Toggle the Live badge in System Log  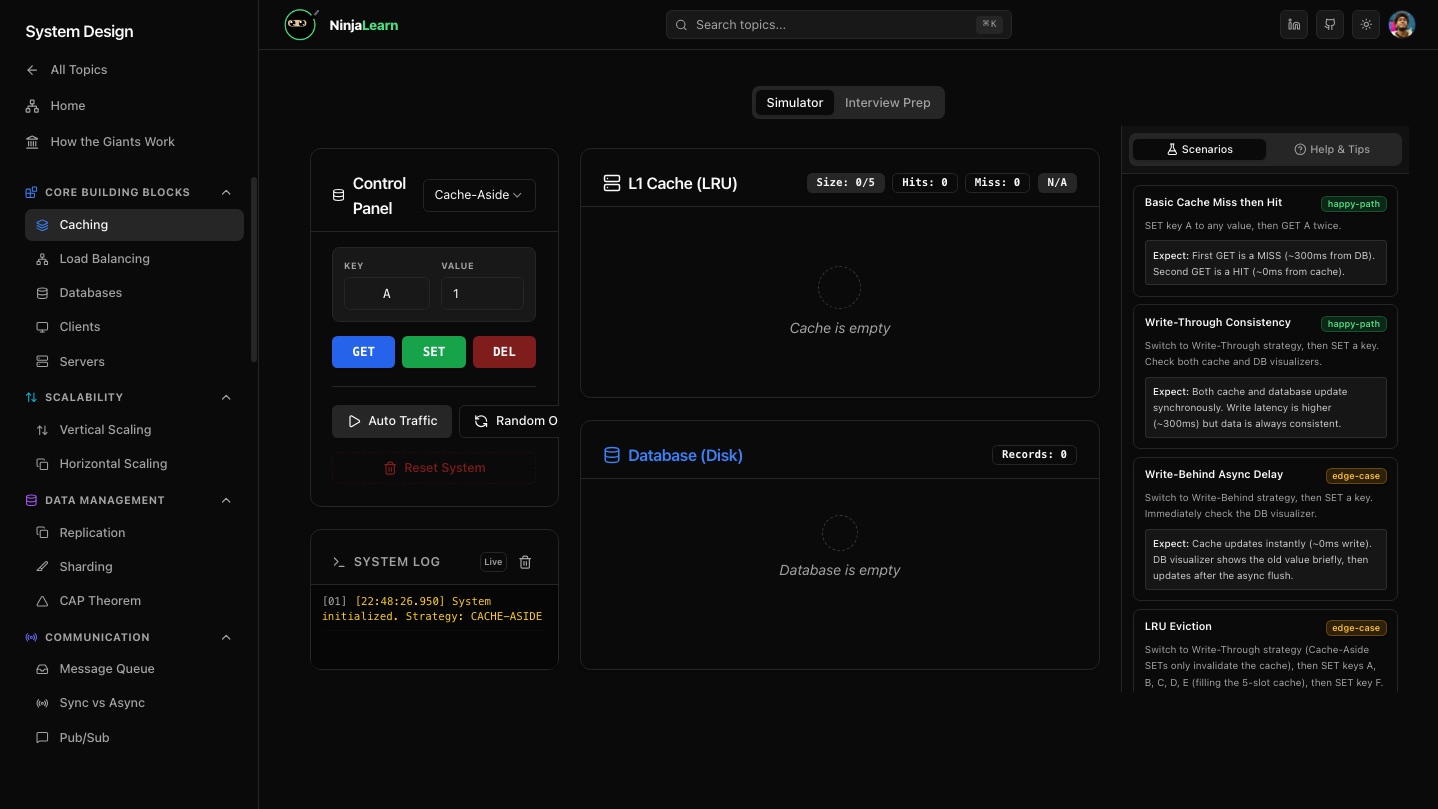point(493,562)
